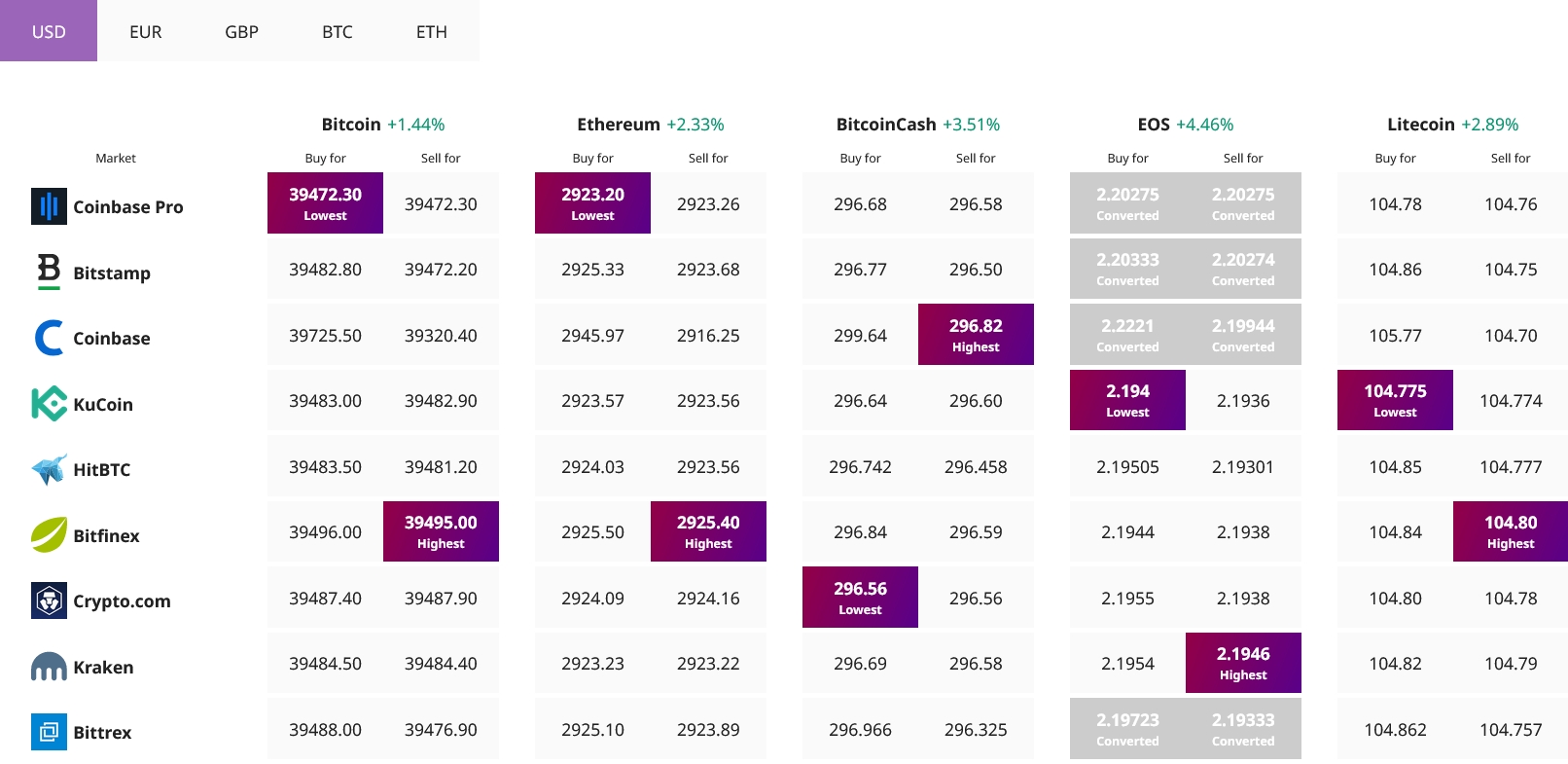Screen dimensions: 1568x764
Task: Select the USD currency tab
Action: [x=49, y=31]
